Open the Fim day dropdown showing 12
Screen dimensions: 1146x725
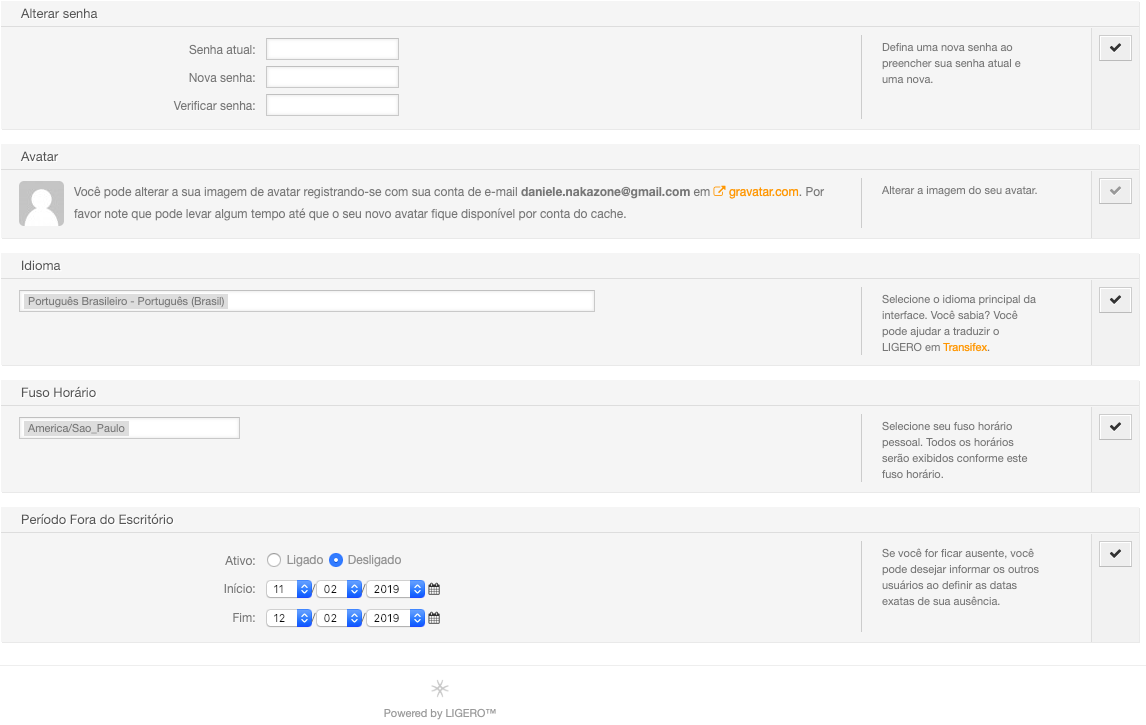click(x=289, y=618)
